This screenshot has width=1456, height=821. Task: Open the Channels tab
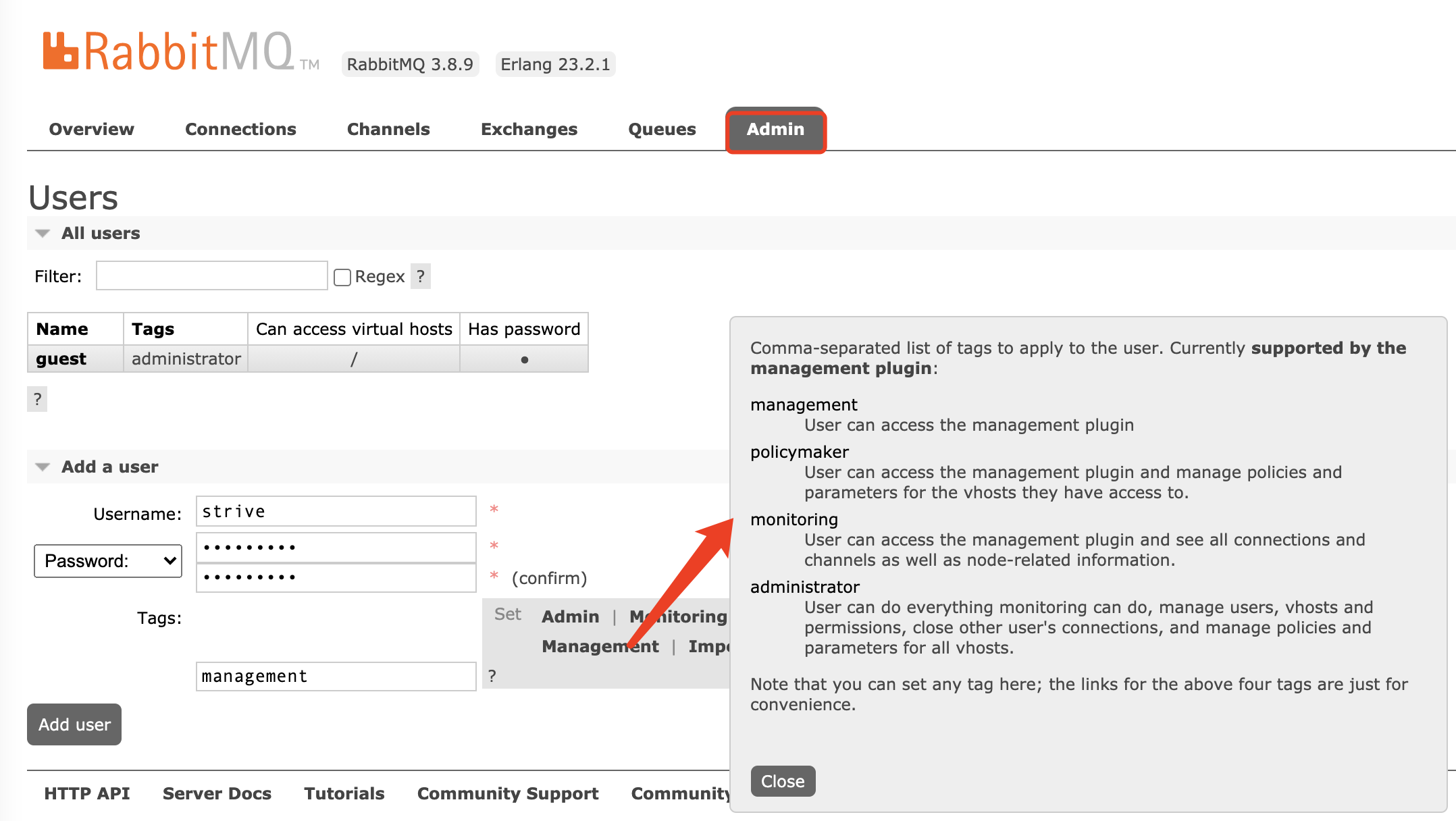pyautogui.click(x=388, y=129)
